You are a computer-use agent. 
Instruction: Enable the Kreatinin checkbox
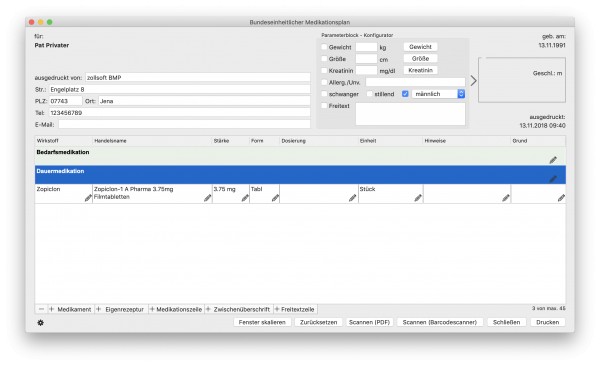point(324,70)
